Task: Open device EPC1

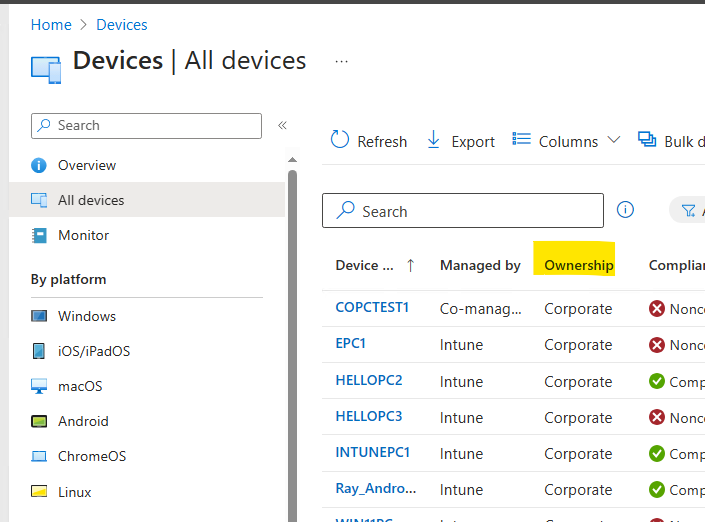Action: [350, 344]
